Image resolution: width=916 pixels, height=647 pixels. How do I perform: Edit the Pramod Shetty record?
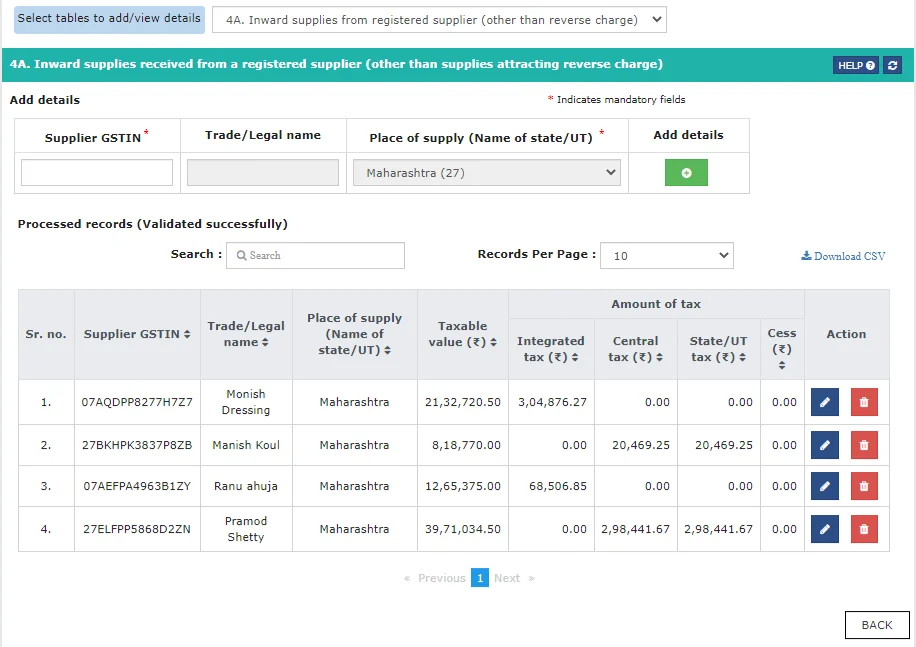pyautogui.click(x=824, y=529)
